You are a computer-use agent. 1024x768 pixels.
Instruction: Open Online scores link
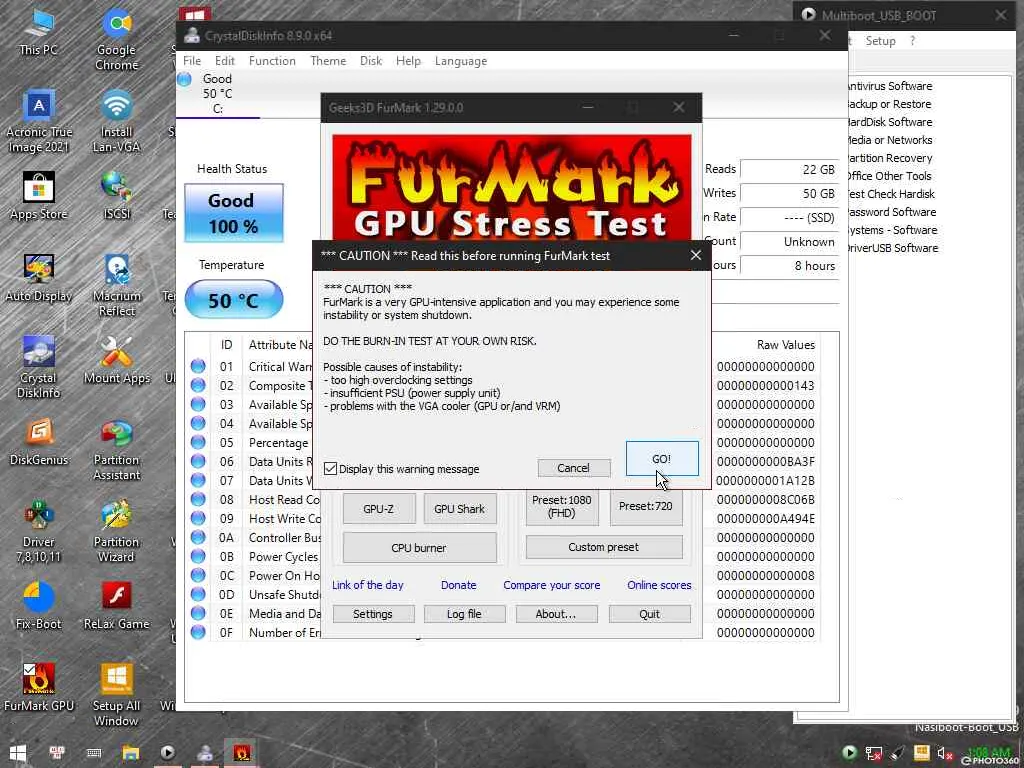point(659,584)
